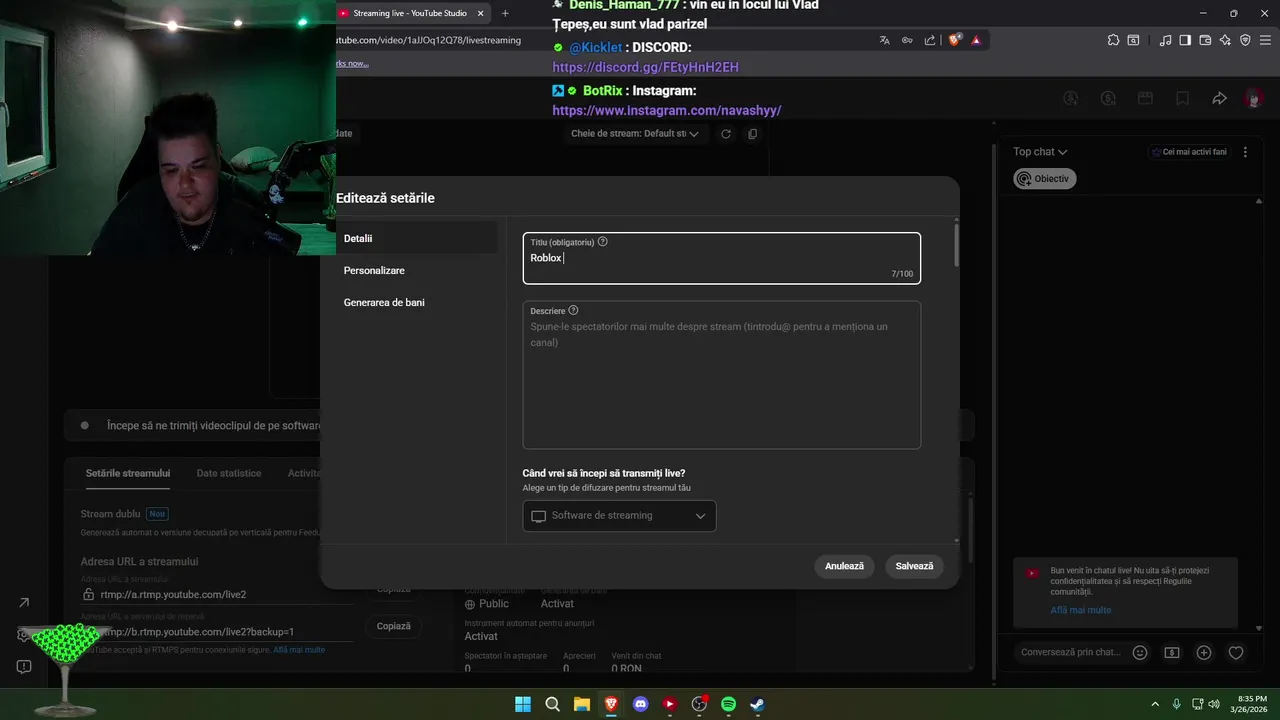This screenshot has width=1280, height=720.
Task: Expand the system tray hidden icons chevron
Action: [x=1155, y=704]
